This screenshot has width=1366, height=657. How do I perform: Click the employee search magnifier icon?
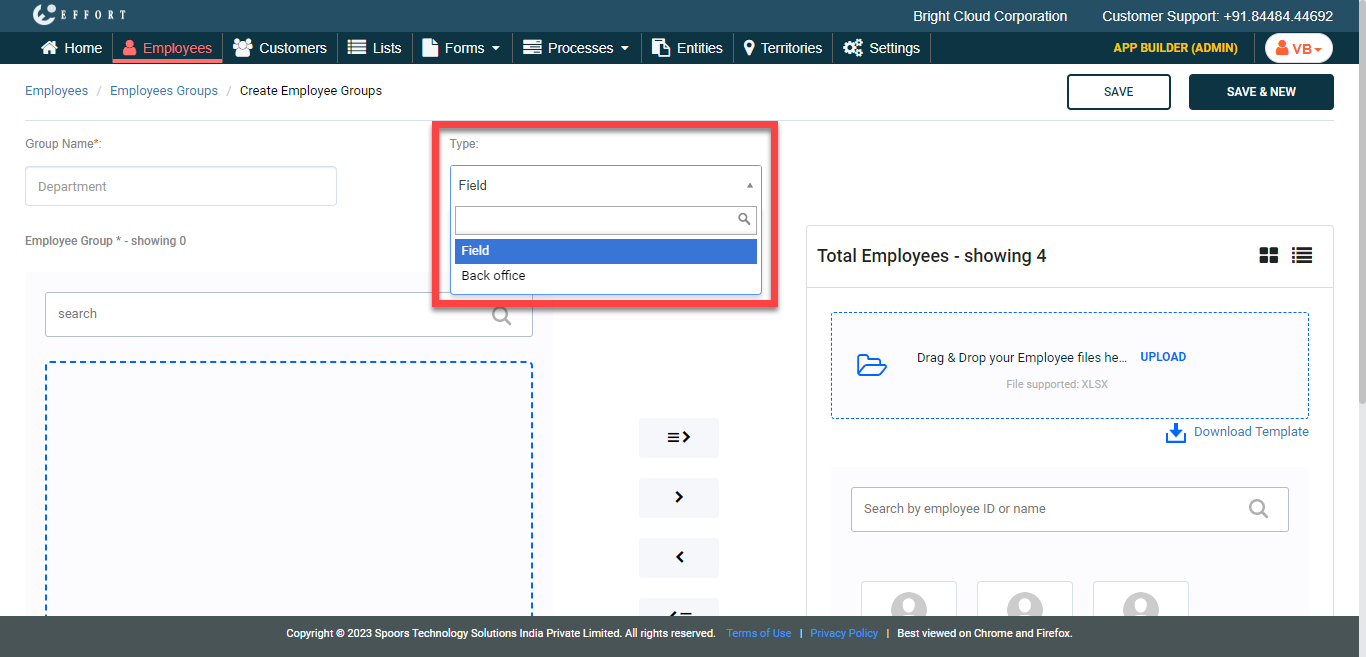[x=1258, y=509]
